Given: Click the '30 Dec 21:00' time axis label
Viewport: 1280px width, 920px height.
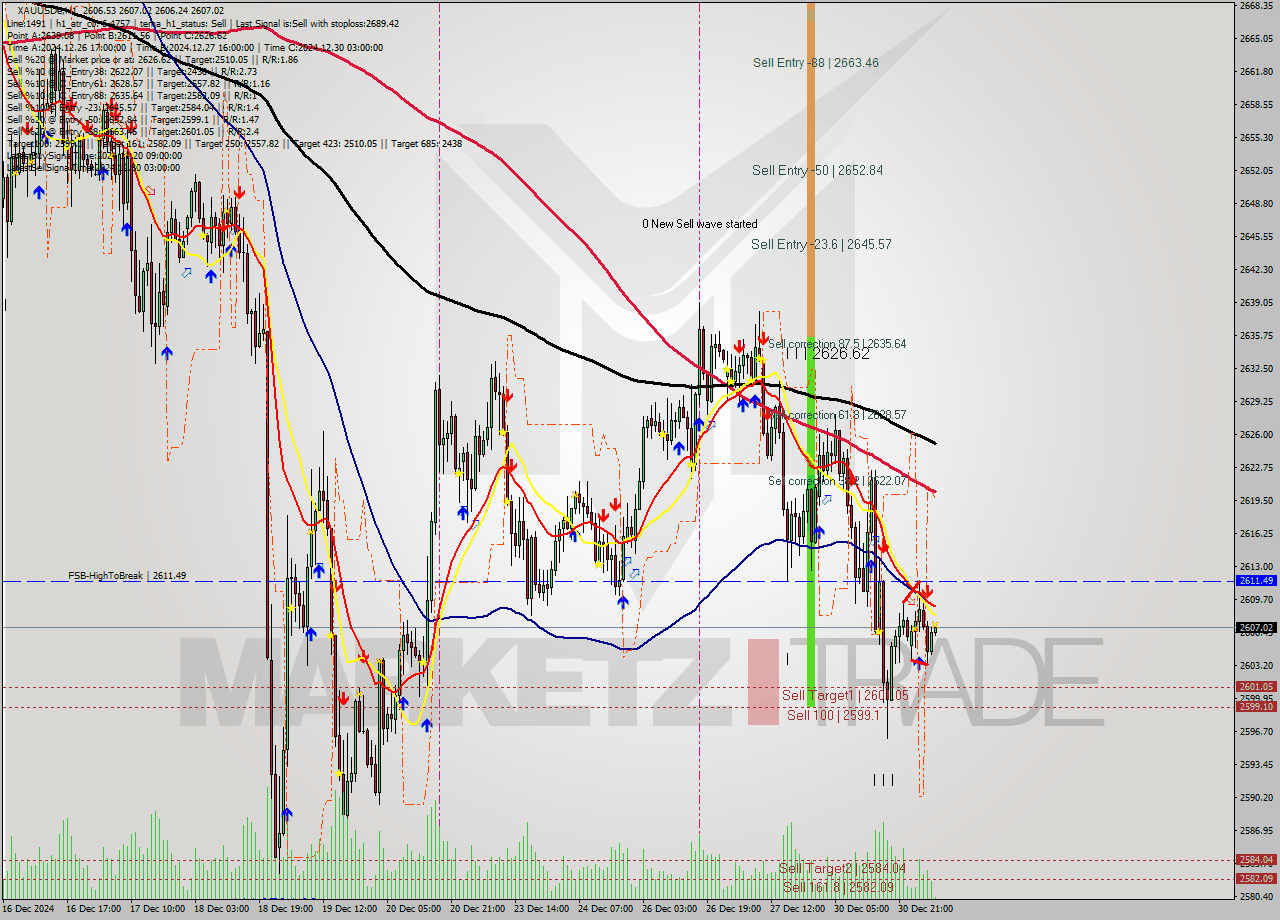Looking at the screenshot, I should (x=925, y=909).
